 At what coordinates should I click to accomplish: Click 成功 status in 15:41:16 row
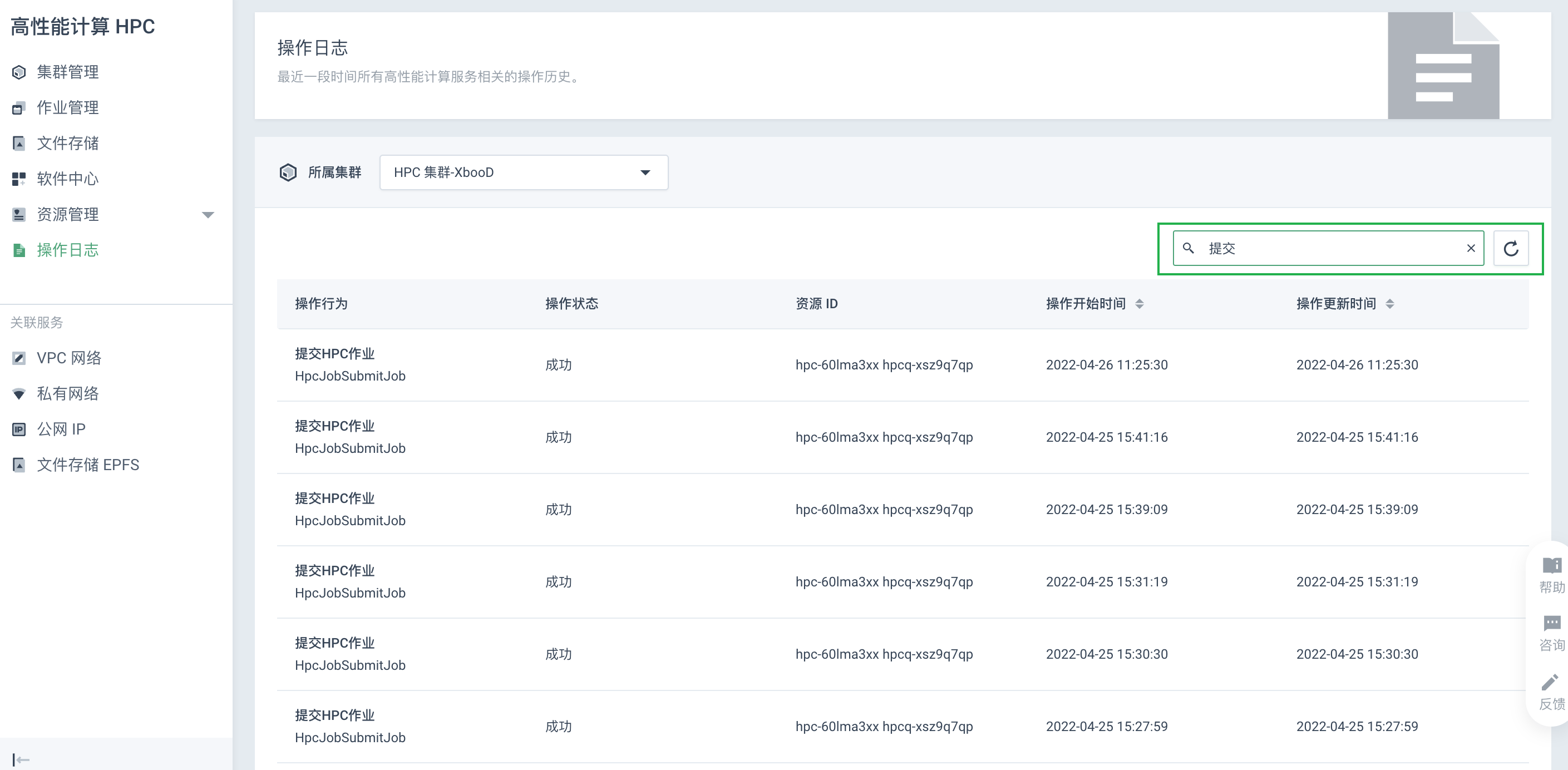558,437
